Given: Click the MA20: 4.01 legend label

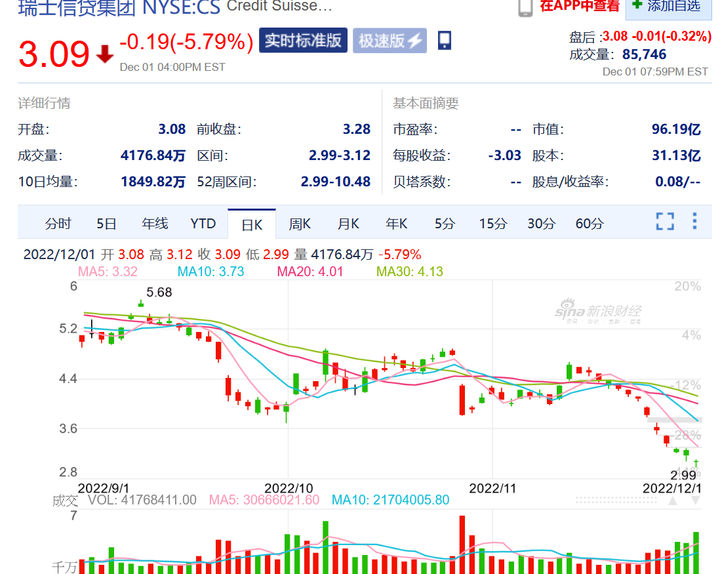Looking at the screenshot, I should click(310, 271).
